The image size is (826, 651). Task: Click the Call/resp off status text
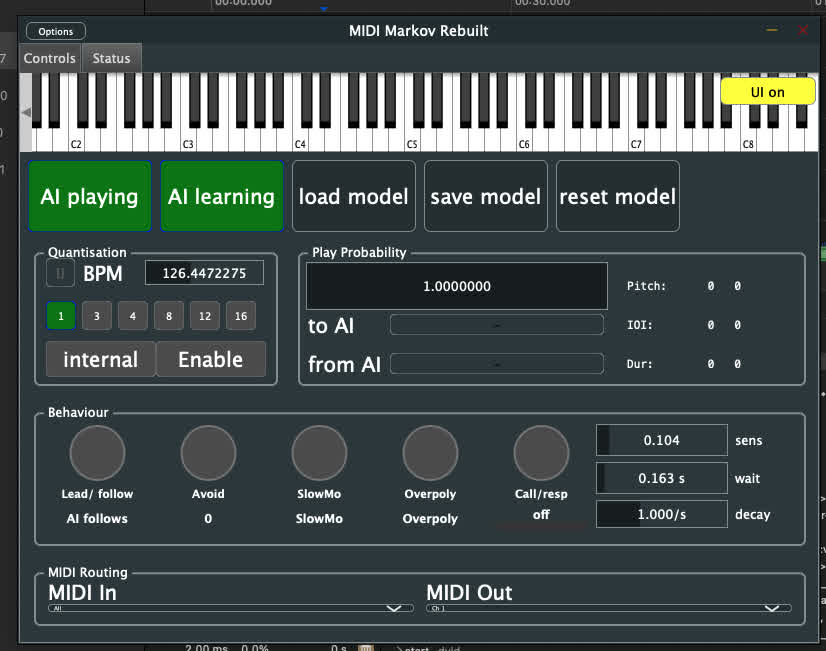pos(541,514)
